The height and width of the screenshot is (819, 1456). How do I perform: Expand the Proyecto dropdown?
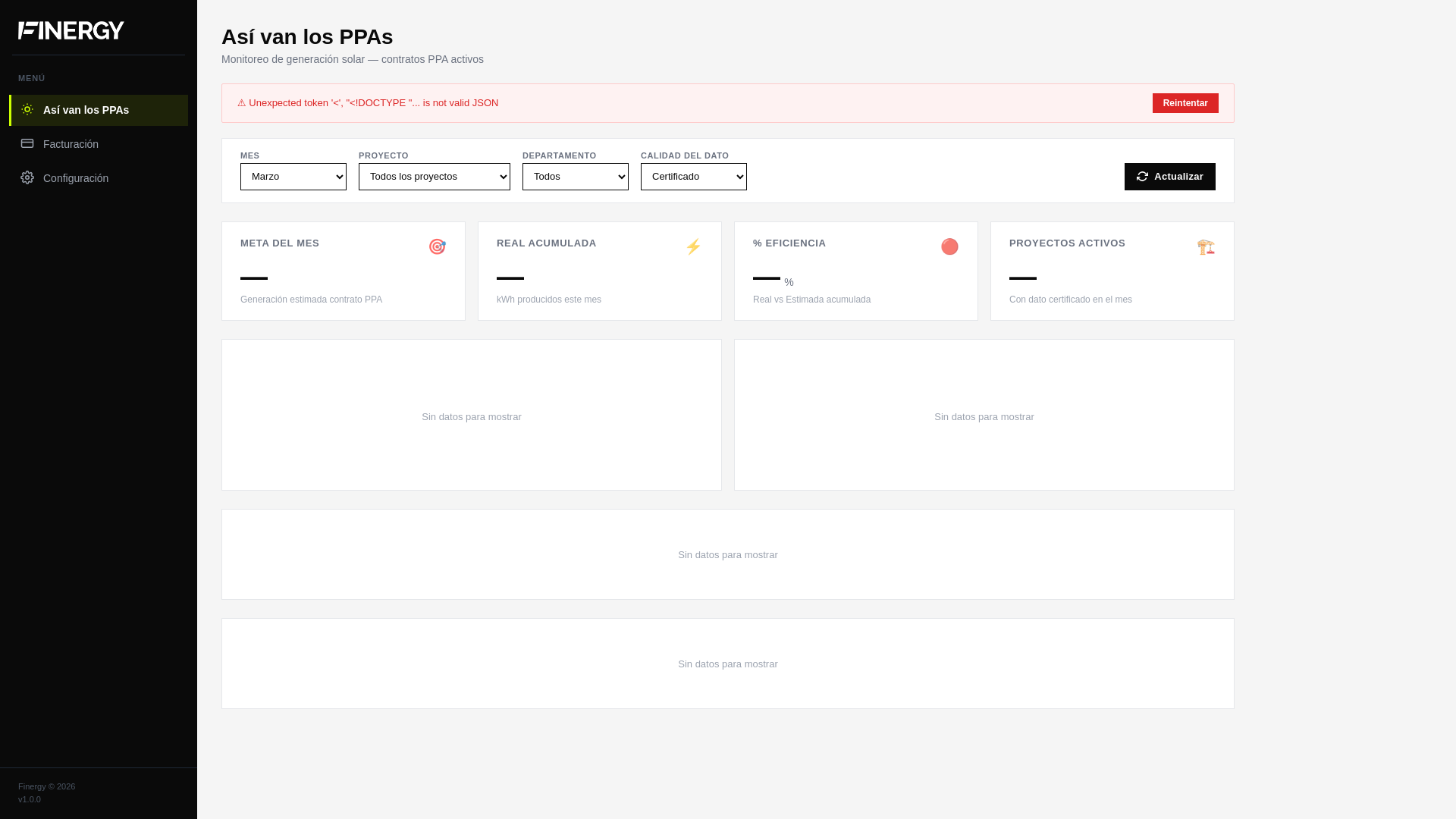[435, 177]
